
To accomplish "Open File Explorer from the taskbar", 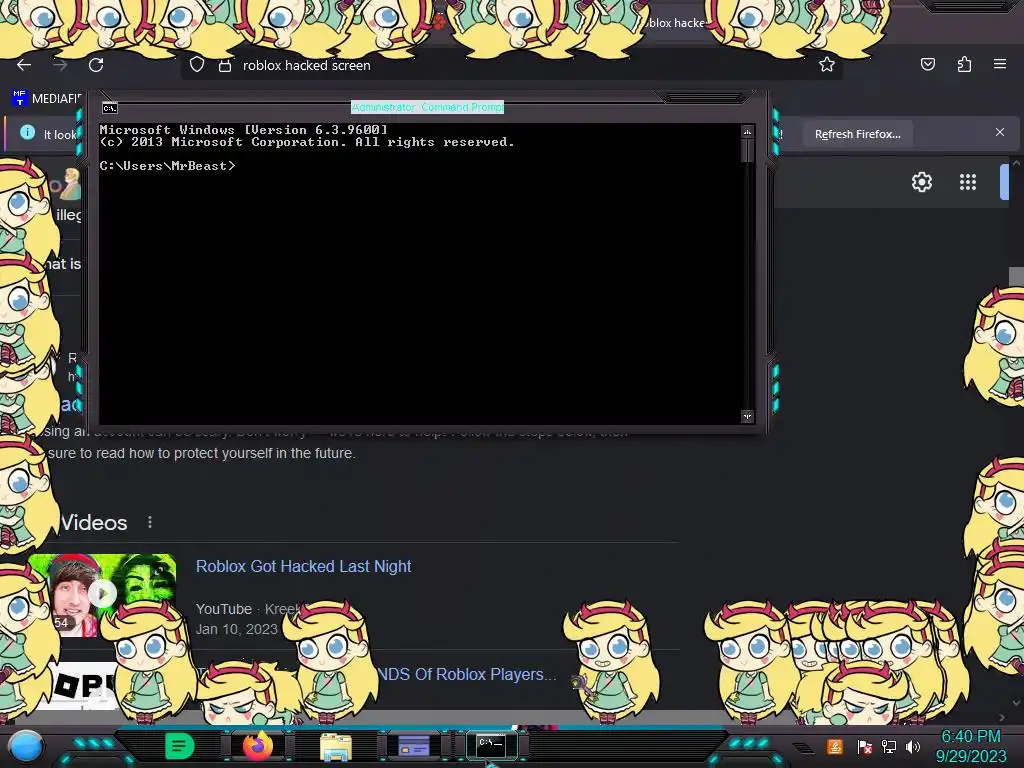I will tap(336, 746).
